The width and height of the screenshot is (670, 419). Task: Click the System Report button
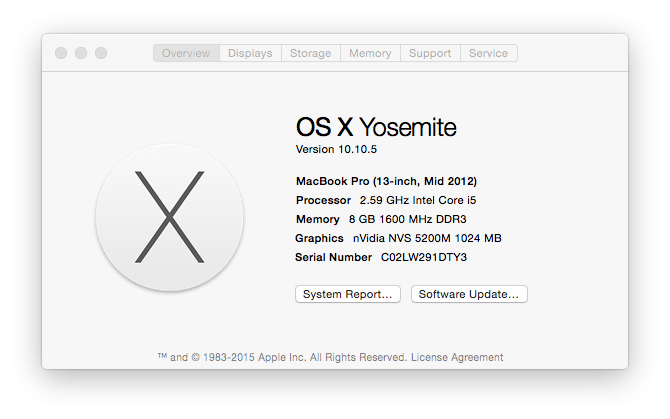[348, 294]
